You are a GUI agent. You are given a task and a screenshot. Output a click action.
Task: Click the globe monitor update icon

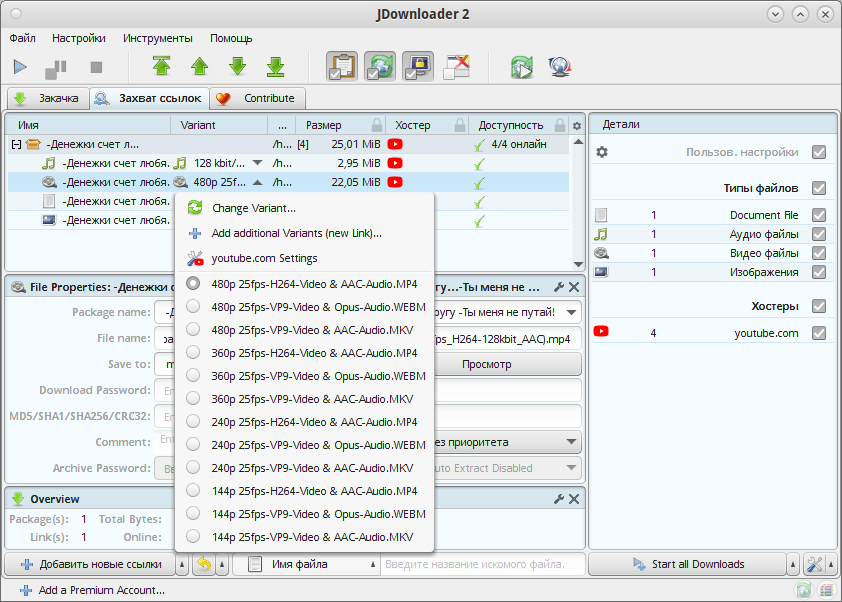click(x=560, y=67)
